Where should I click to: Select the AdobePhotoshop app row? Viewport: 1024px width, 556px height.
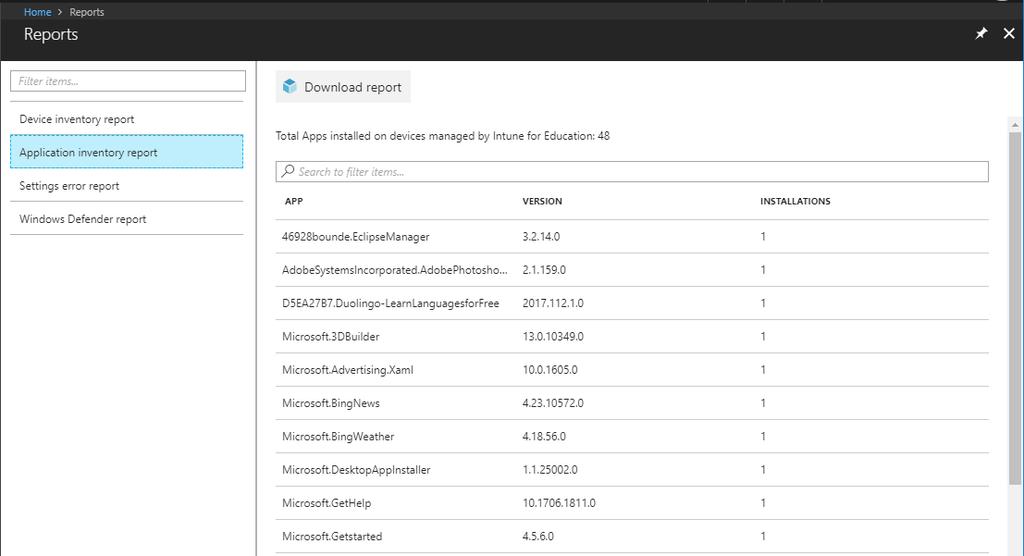(x=632, y=270)
